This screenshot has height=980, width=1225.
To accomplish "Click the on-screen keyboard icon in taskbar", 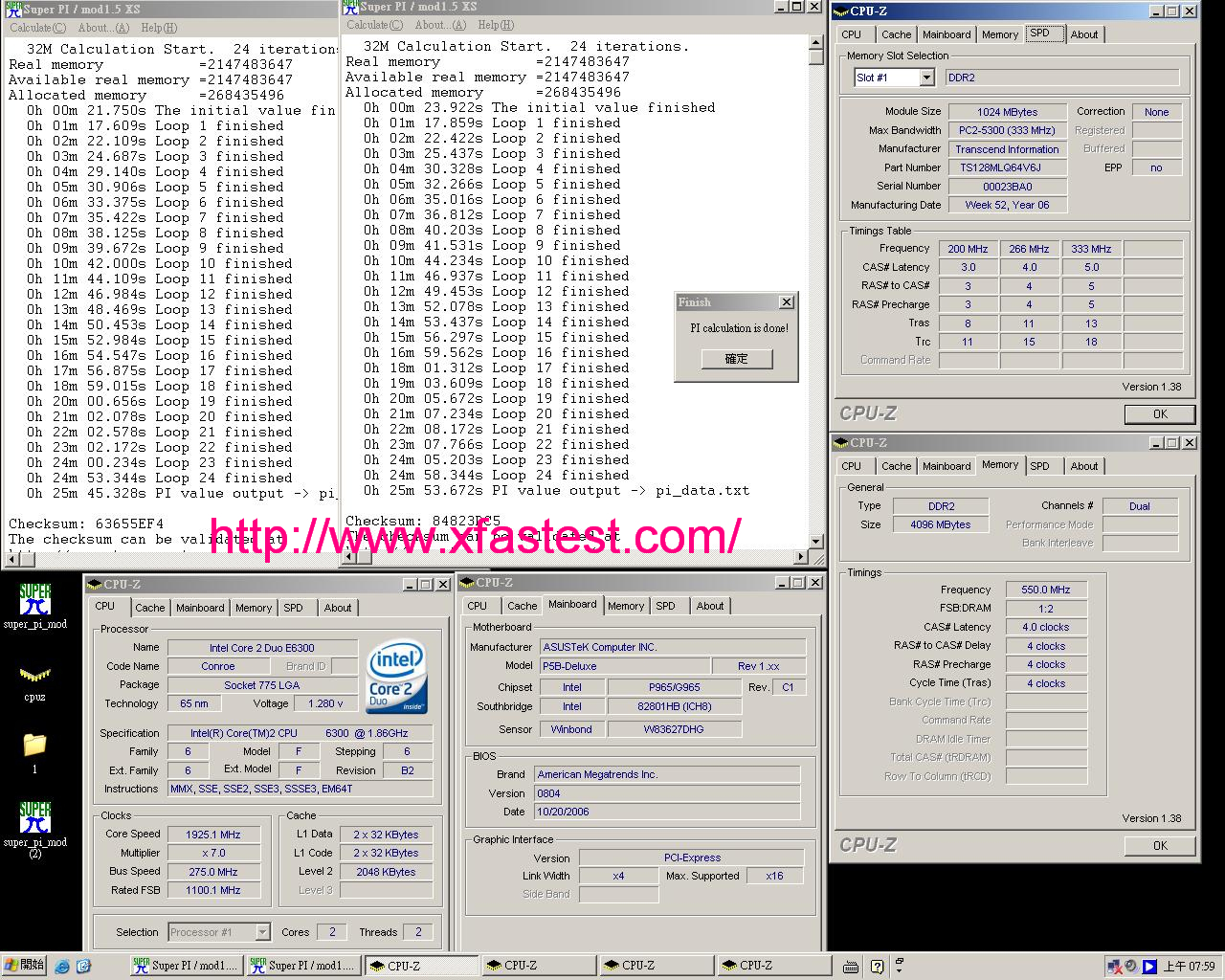I will click(x=851, y=967).
